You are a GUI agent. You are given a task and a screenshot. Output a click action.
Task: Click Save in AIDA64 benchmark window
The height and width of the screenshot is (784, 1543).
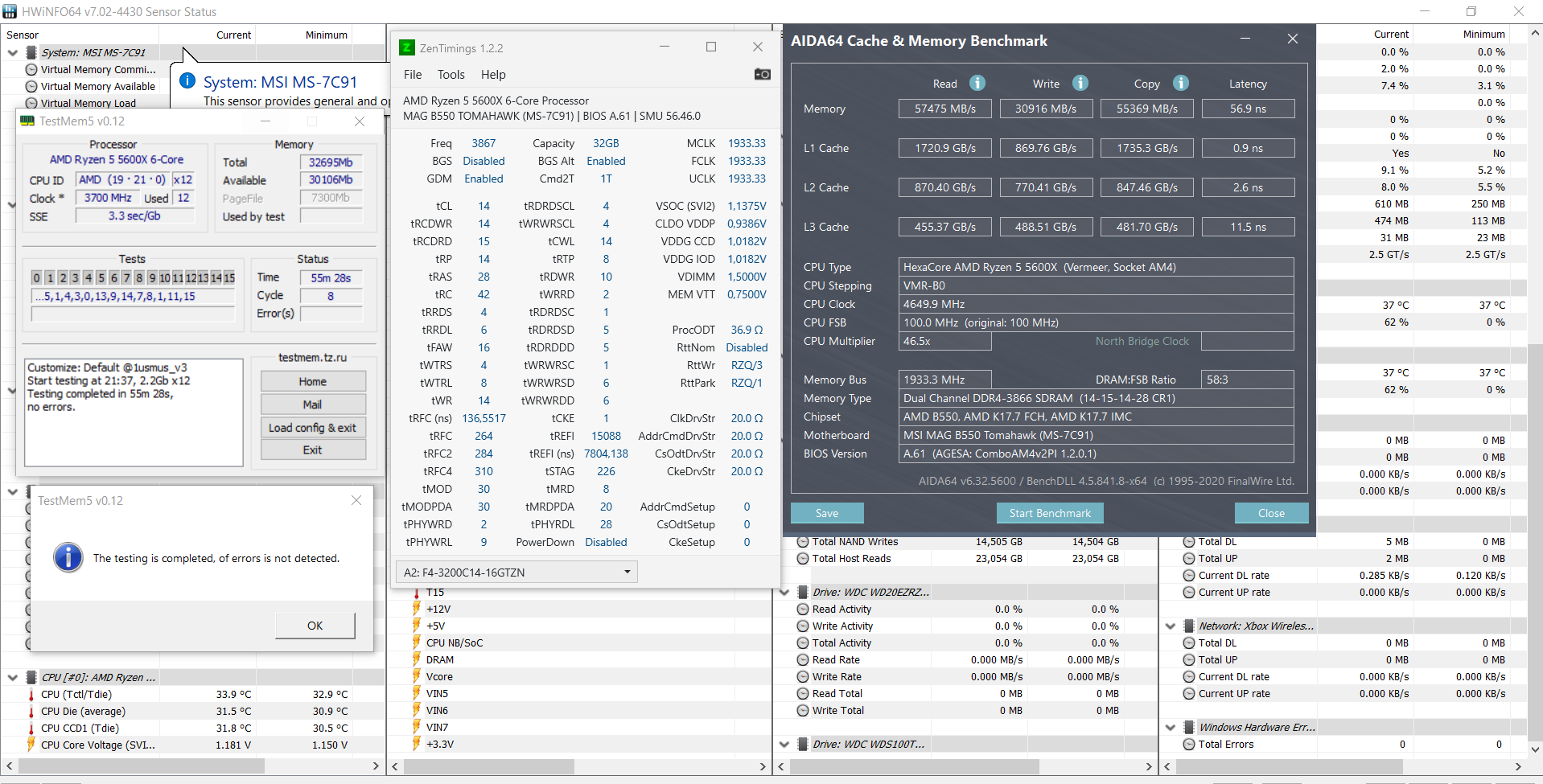[827, 513]
